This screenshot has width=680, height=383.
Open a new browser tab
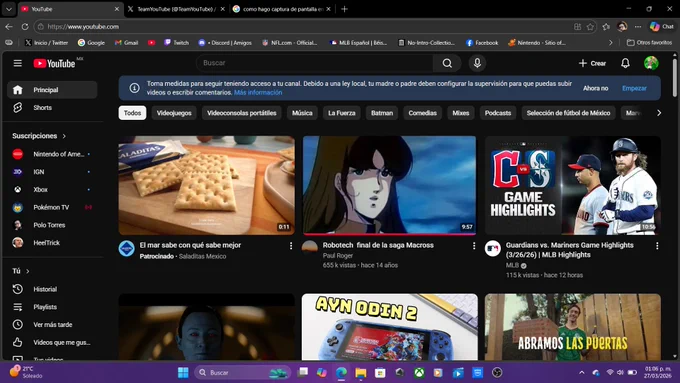point(344,9)
